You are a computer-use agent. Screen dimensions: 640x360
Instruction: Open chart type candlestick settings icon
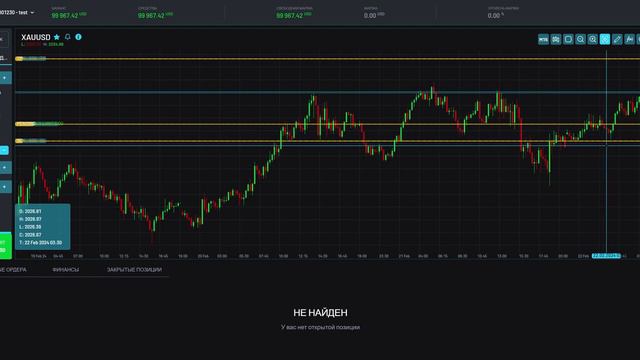click(556, 39)
